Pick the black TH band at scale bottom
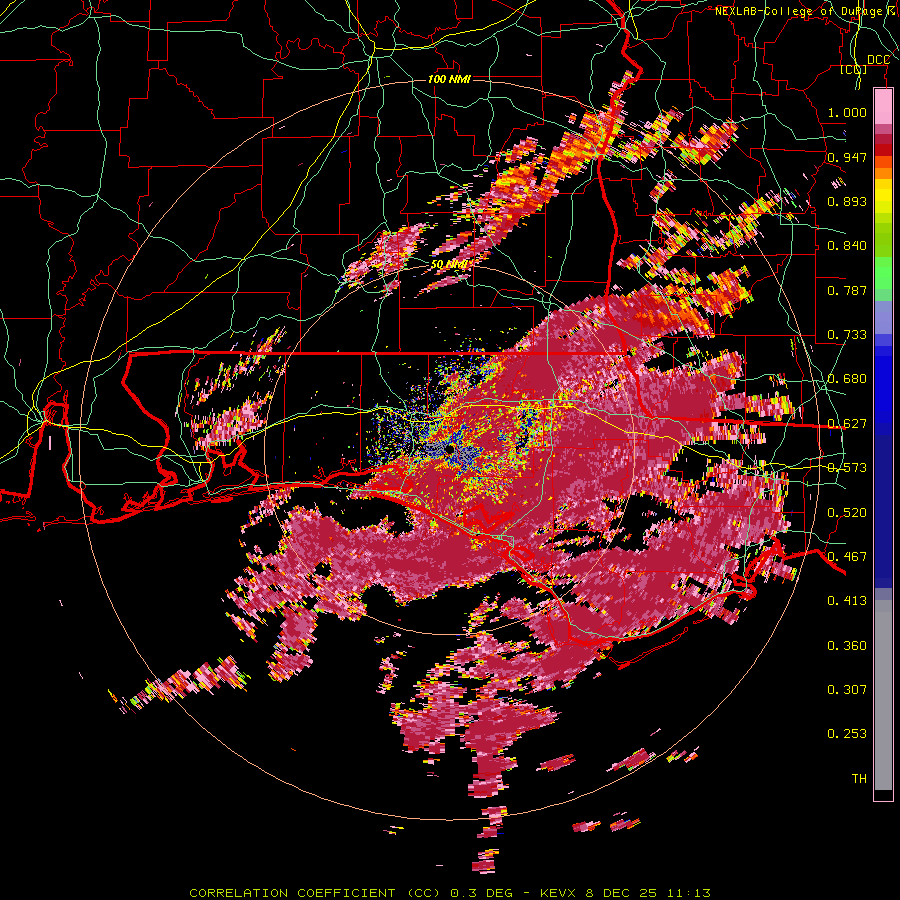Screen dimensions: 900x900 (883, 795)
